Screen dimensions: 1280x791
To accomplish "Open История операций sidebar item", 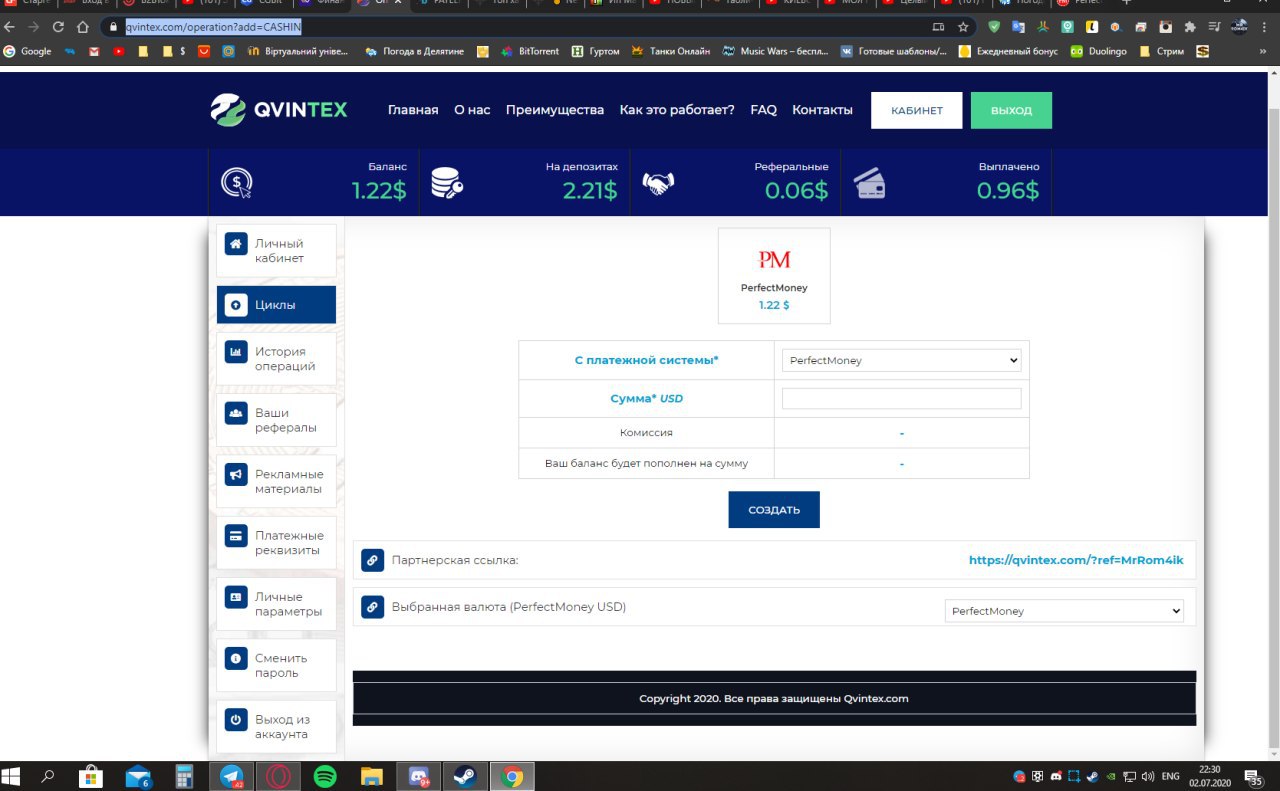I will pos(277,359).
